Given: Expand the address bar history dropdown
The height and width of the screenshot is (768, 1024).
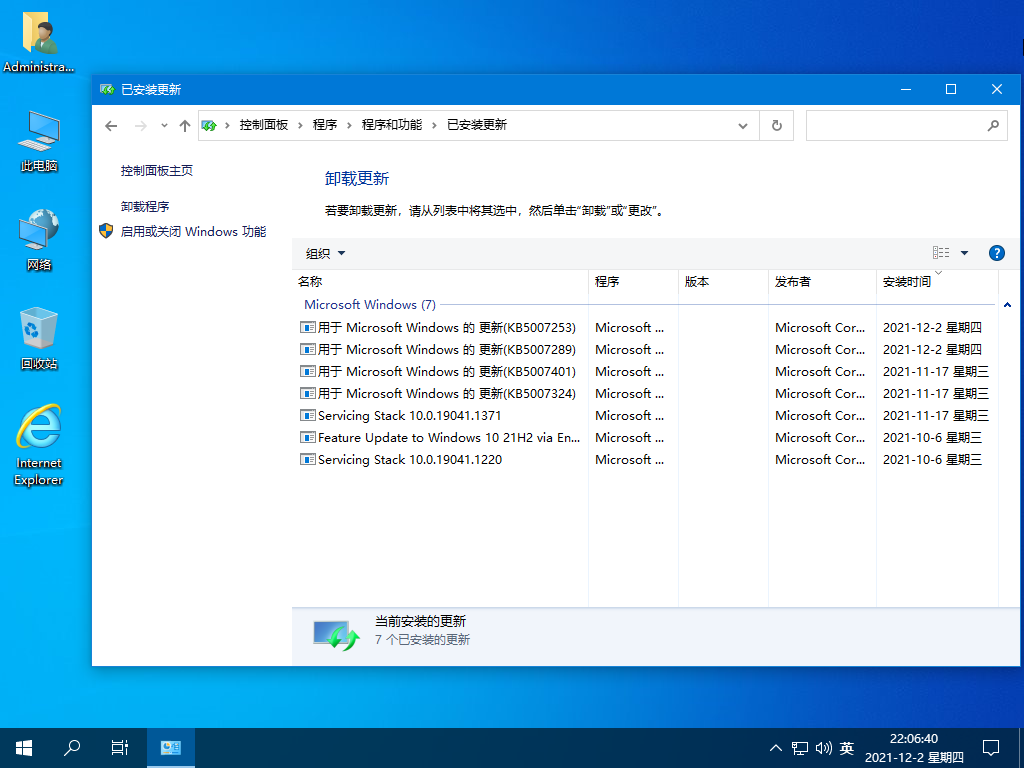Looking at the screenshot, I should [x=743, y=125].
